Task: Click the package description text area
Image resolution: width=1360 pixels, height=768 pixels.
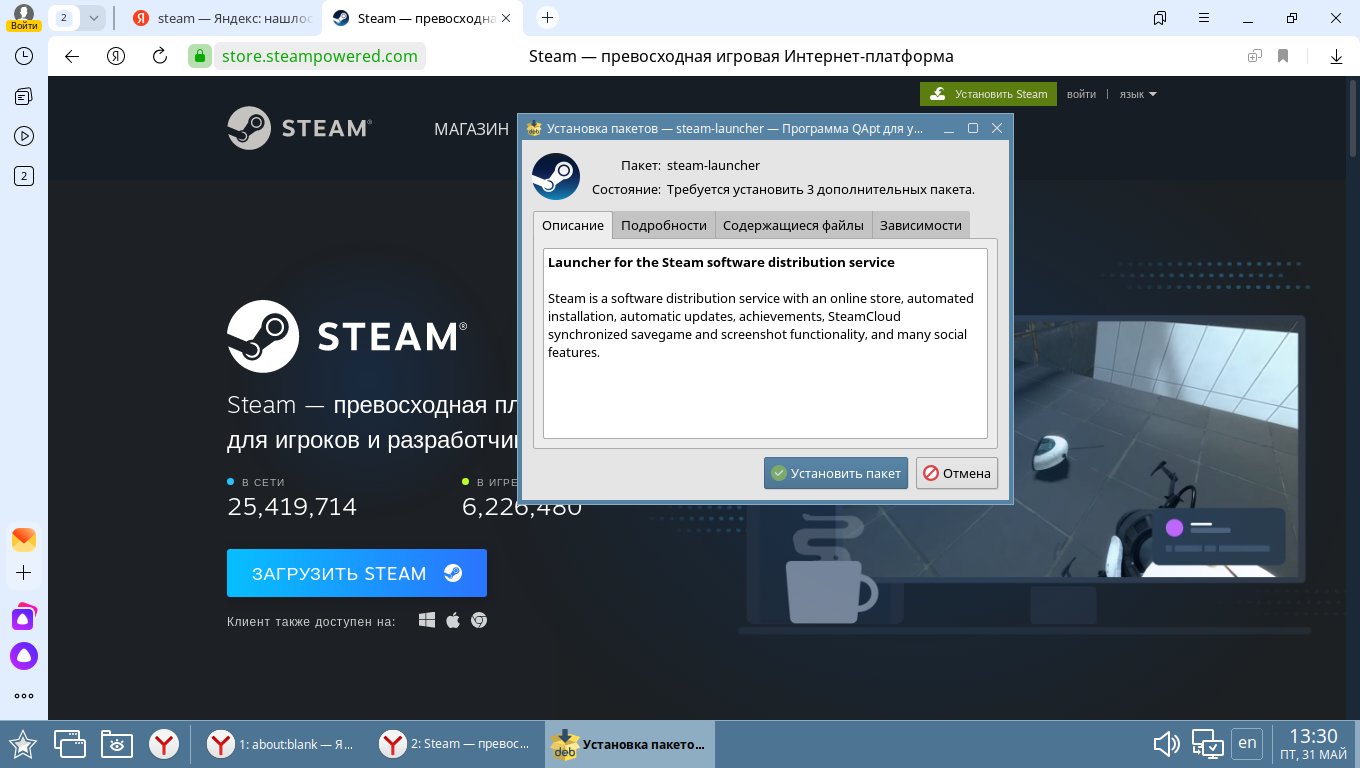Action: tap(765, 343)
